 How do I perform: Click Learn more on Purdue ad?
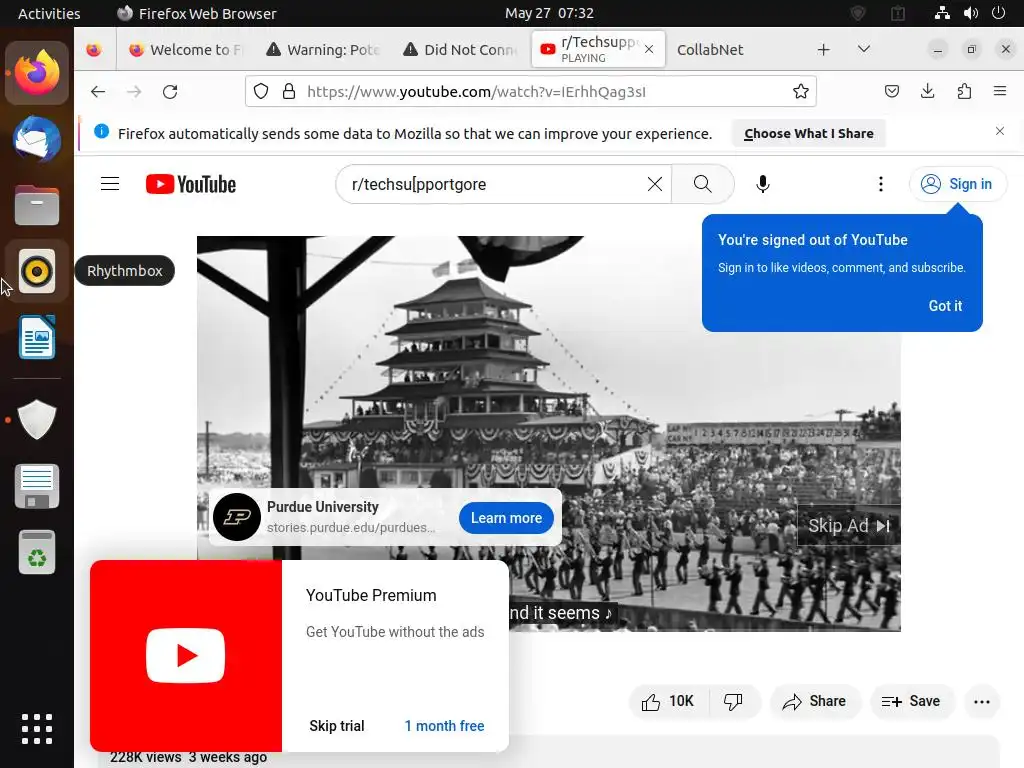click(506, 518)
